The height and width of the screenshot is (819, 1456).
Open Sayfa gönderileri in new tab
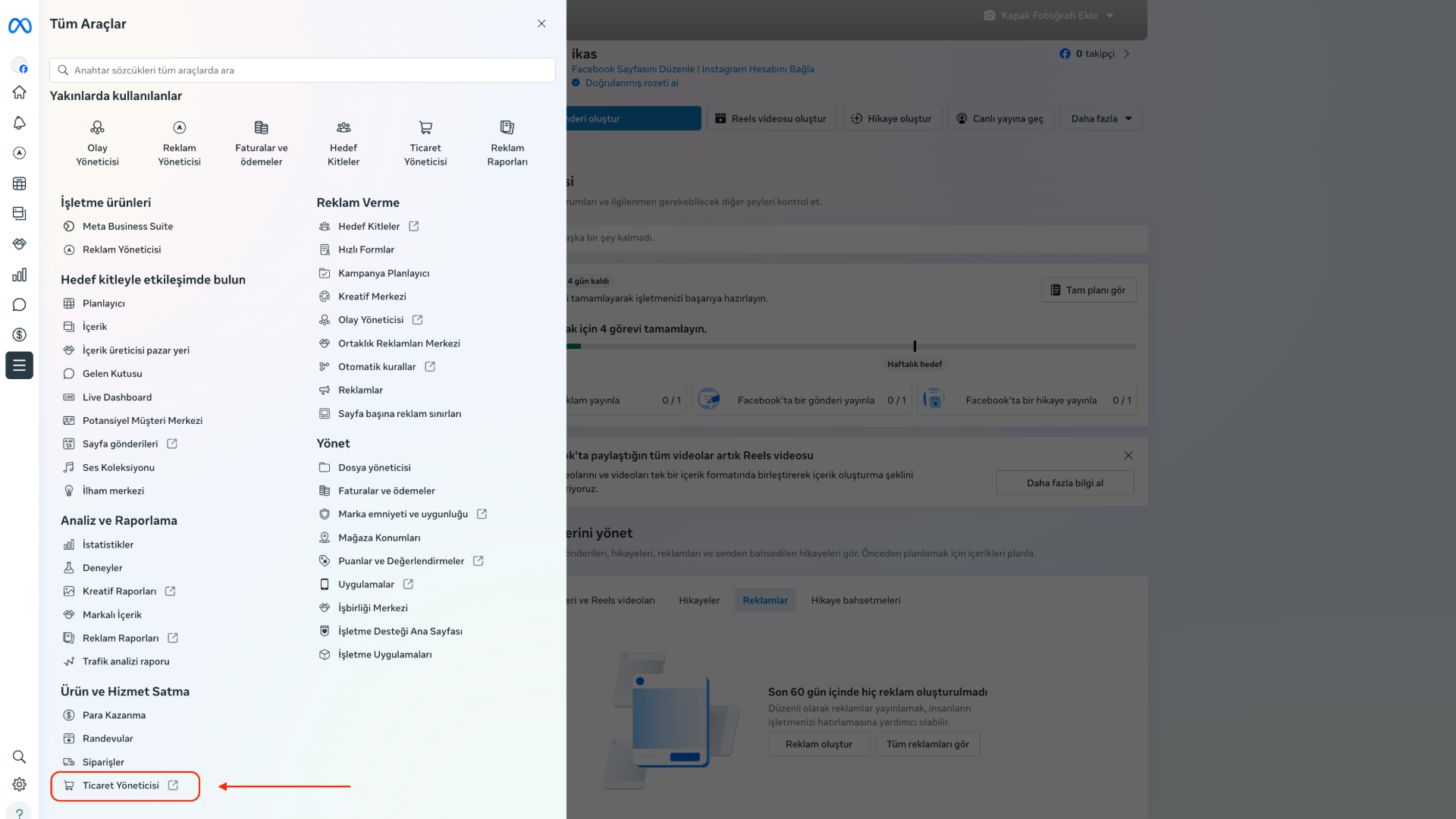(120, 444)
